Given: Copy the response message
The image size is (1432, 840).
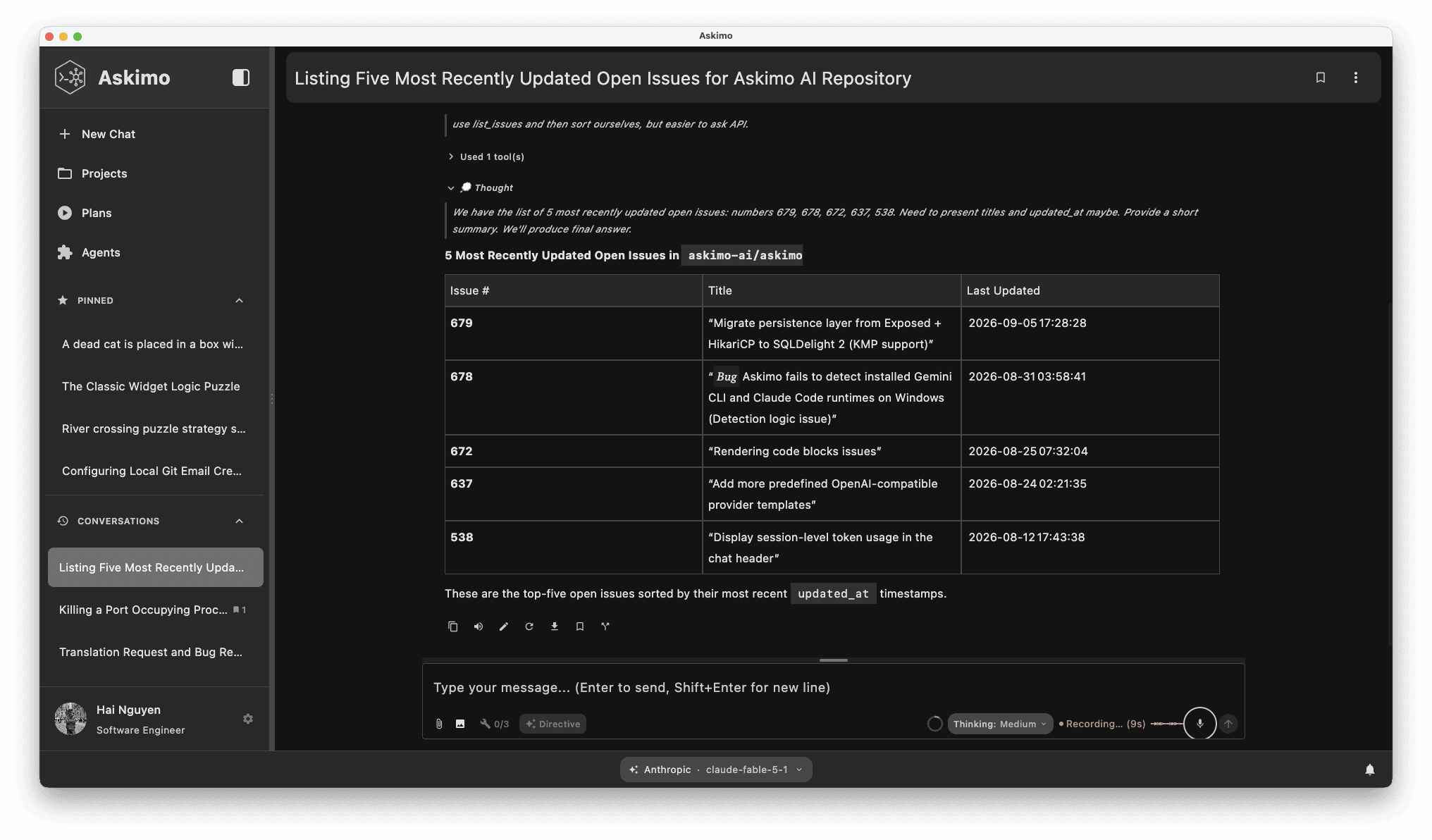Looking at the screenshot, I should tap(453, 626).
